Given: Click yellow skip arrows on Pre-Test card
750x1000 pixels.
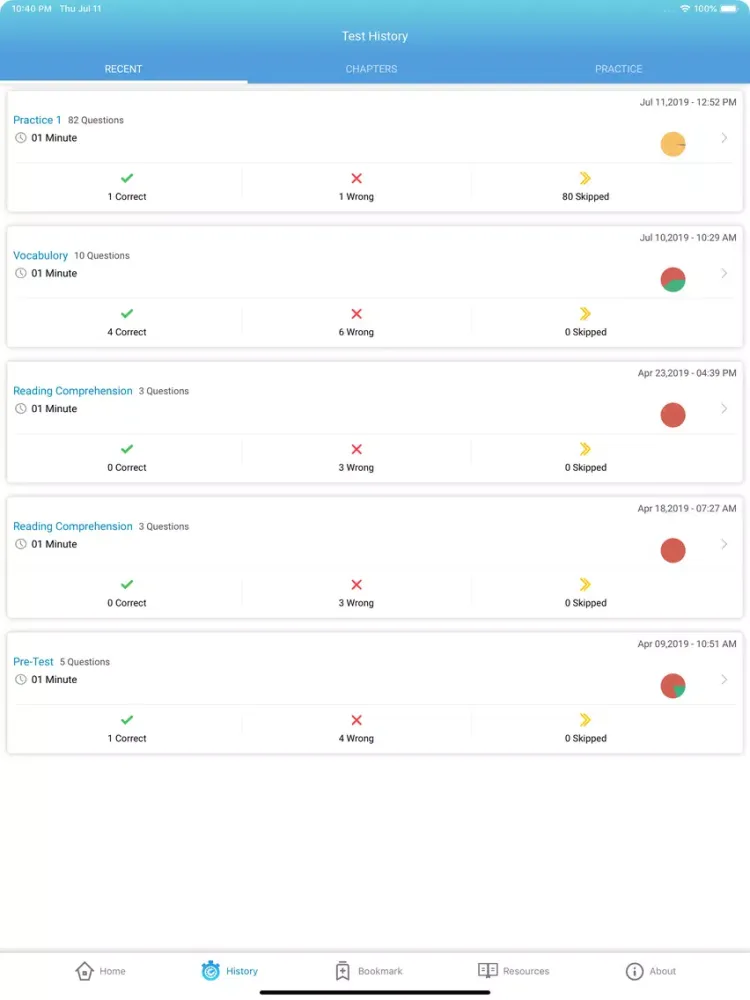Looking at the screenshot, I should tap(585, 720).
